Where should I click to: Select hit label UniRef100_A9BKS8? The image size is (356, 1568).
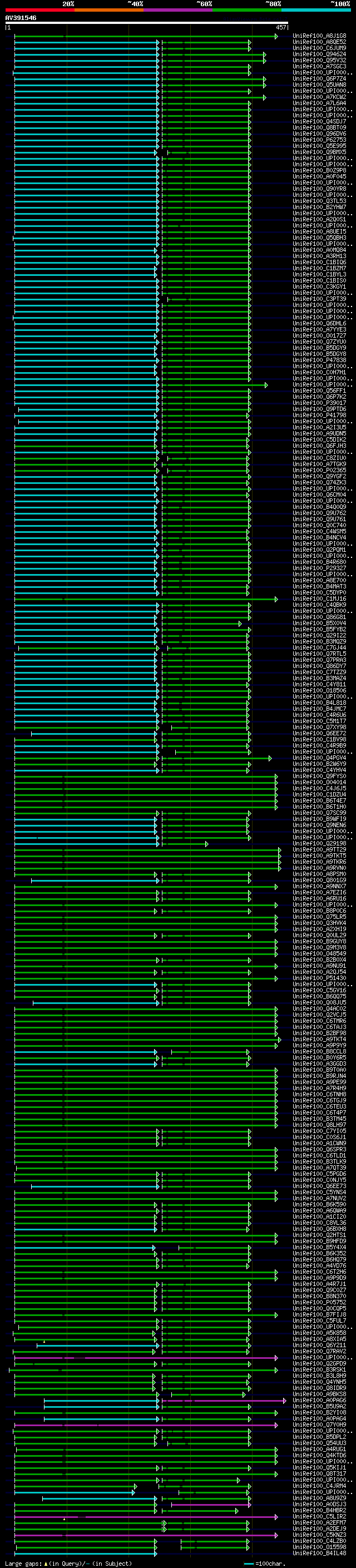click(319, 1394)
